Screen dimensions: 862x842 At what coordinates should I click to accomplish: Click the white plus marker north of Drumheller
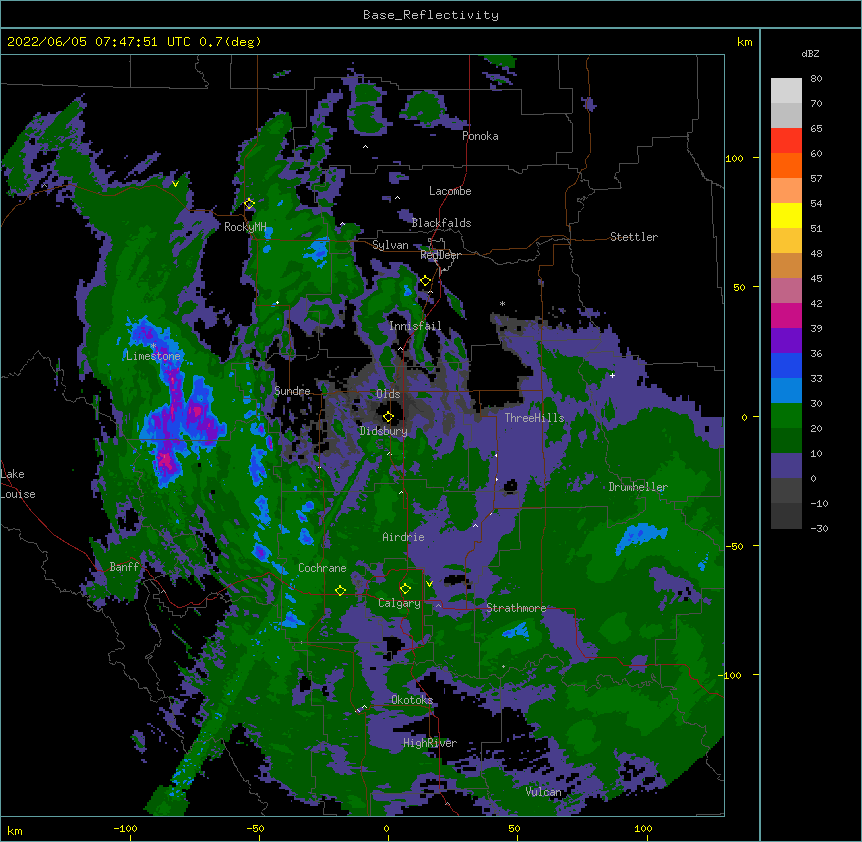pyautogui.click(x=612, y=375)
